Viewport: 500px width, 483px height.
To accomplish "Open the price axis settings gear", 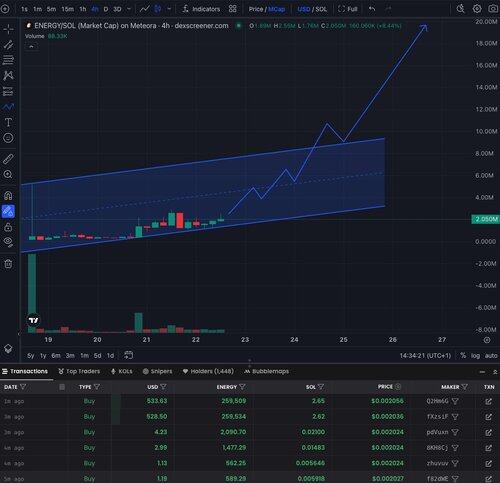I will click(487, 340).
